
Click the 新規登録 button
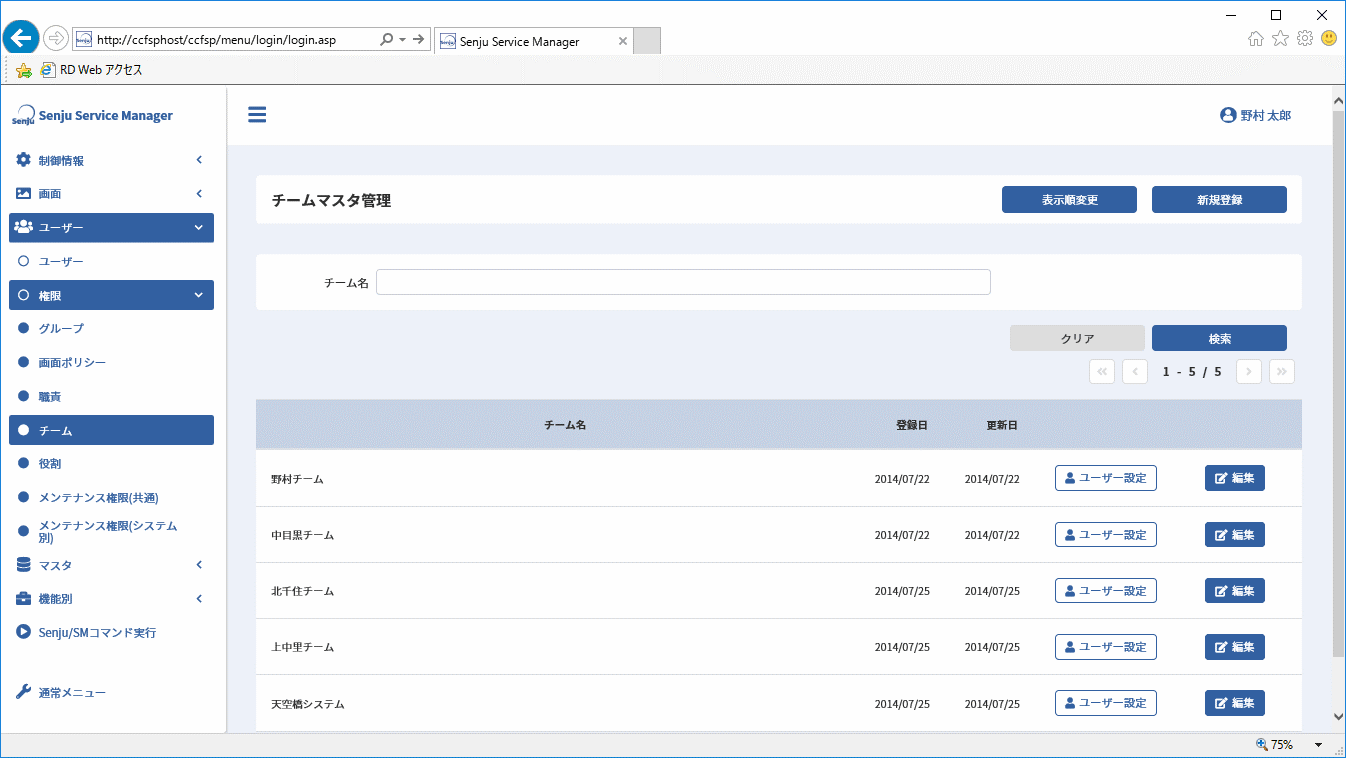coord(1219,200)
